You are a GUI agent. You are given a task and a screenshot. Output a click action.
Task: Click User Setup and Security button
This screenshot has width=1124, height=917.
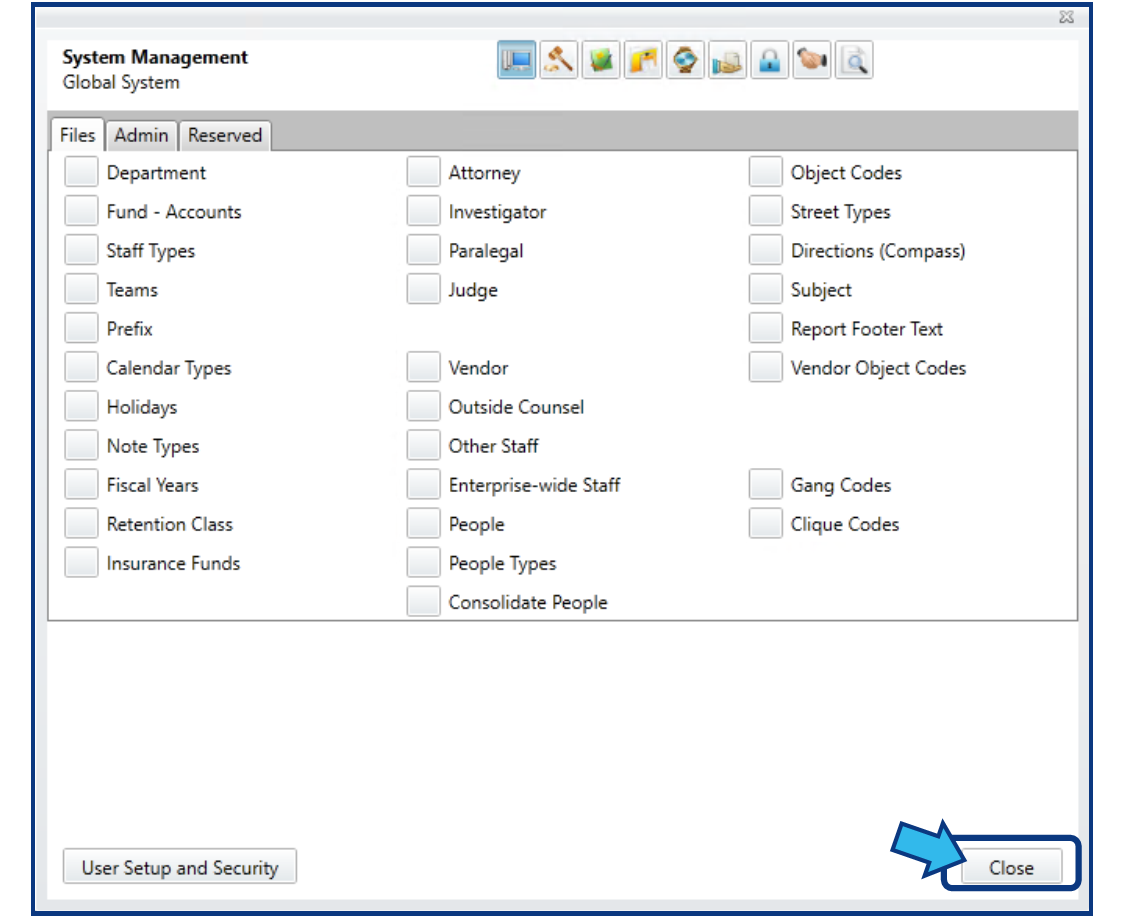180,867
